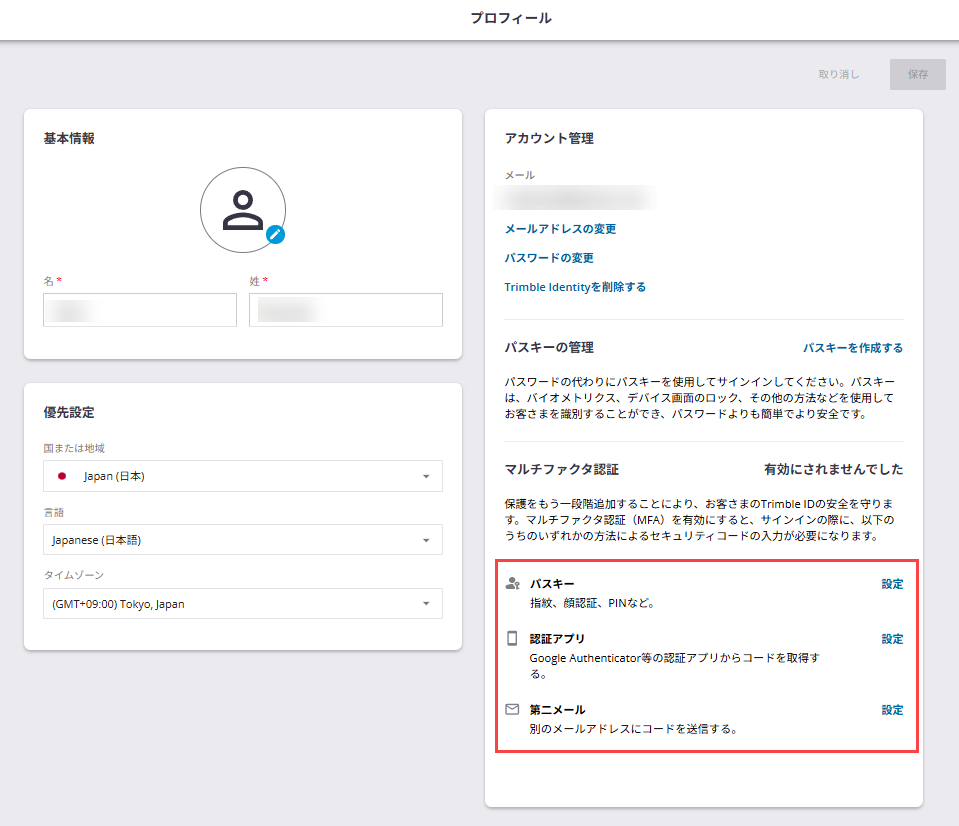The width and height of the screenshot is (959, 826).
Task: Click the 取り消し button
Action: click(837, 74)
